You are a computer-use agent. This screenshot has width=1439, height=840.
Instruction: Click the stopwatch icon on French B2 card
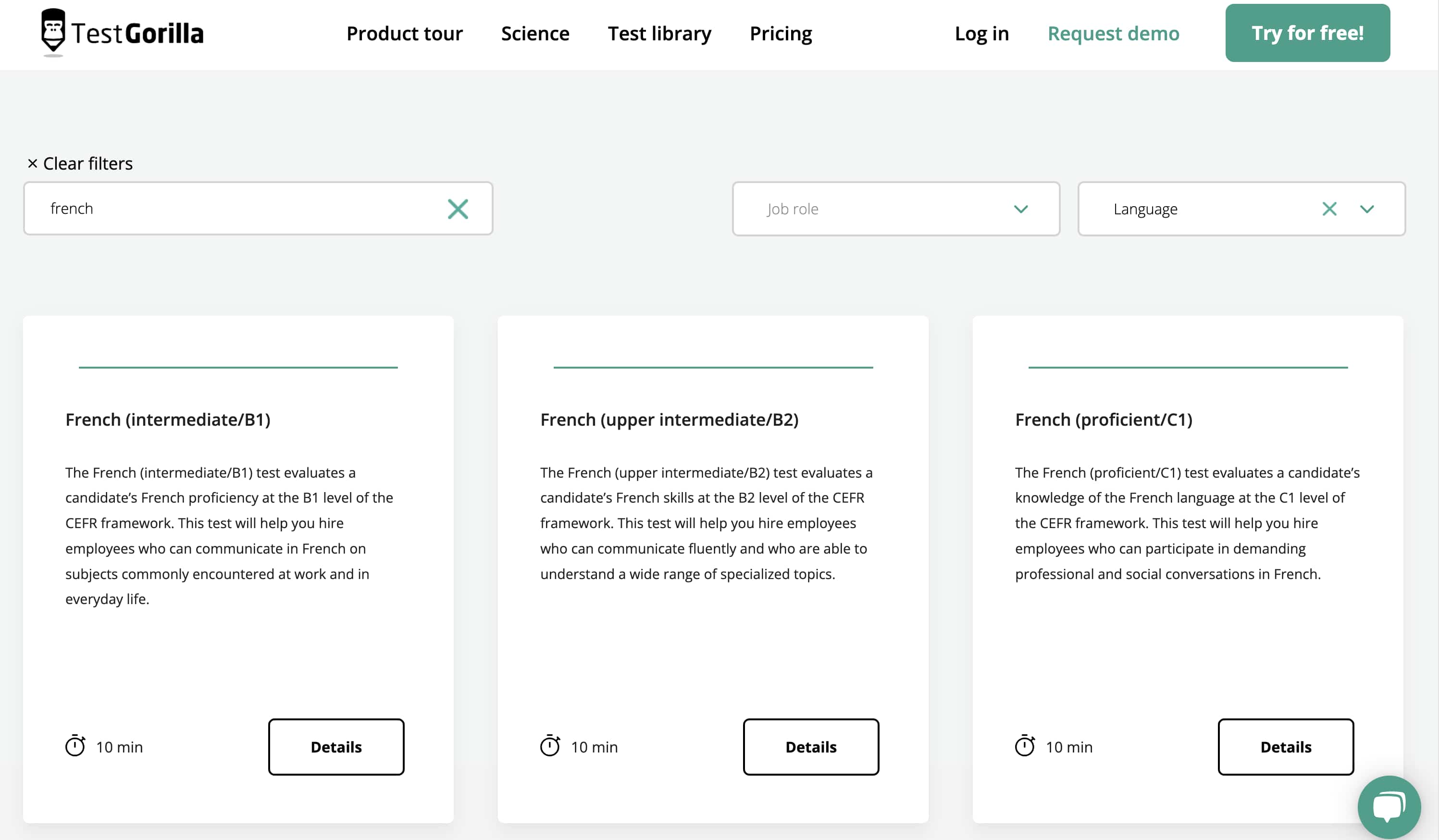coord(550,746)
